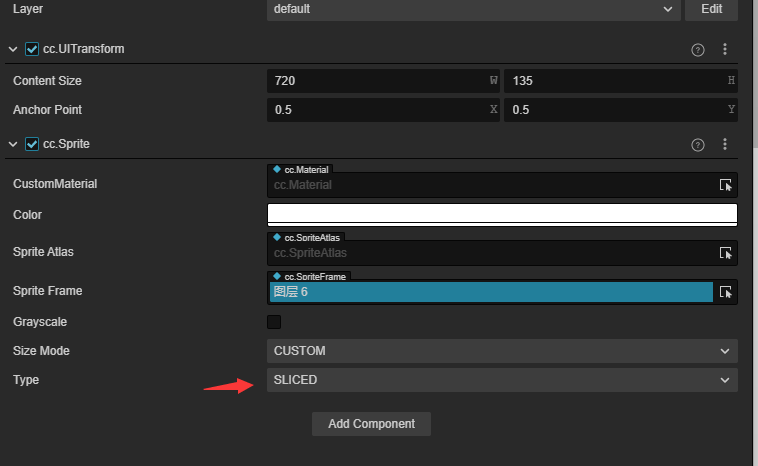Click the CustomMaterial asset picker icon
Viewport: 758px width, 466px height.
(x=726, y=185)
